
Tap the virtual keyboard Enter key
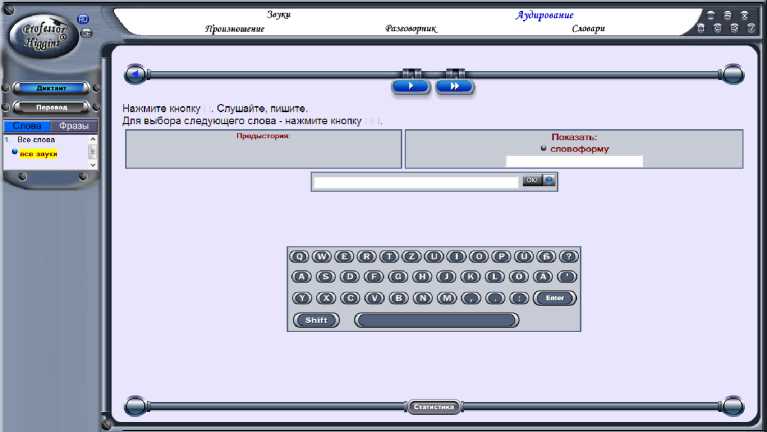(555, 298)
